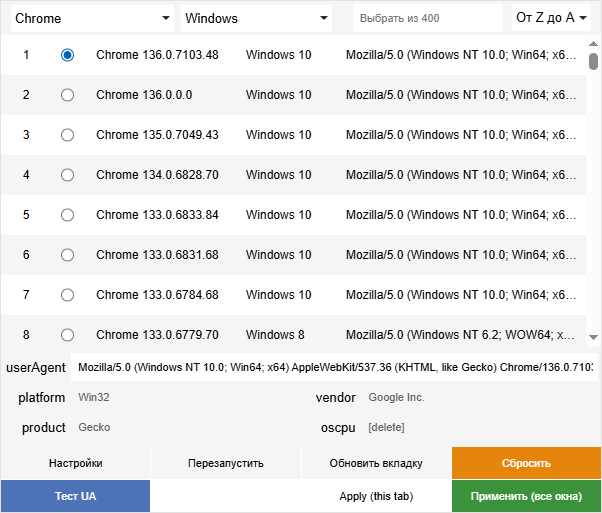Image resolution: width=602 pixels, height=513 pixels.
Task: Click 'Chrome 133.0.6831.68' text in row 6
Action: click(x=157, y=255)
